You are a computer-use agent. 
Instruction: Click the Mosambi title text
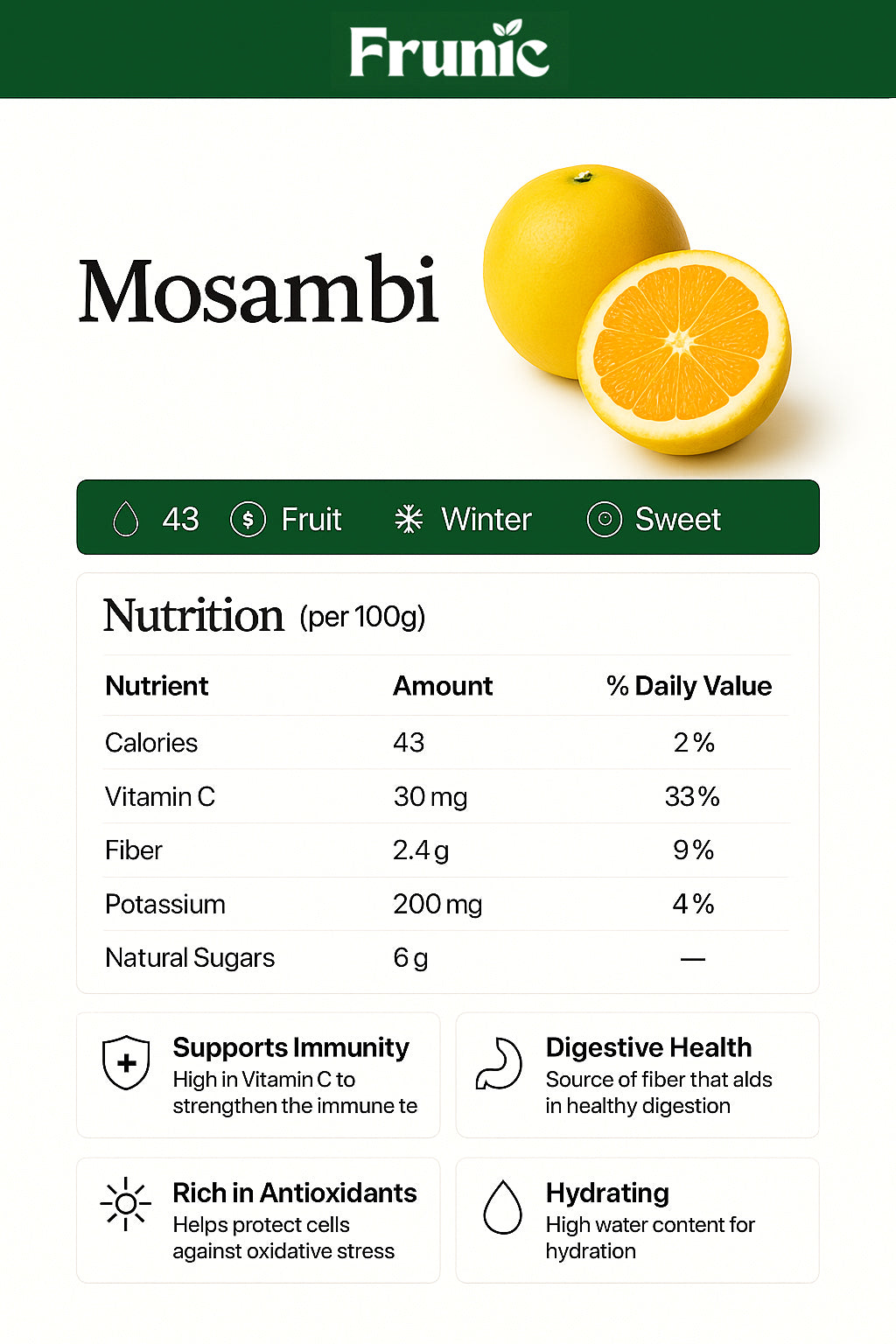coord(258,290)
